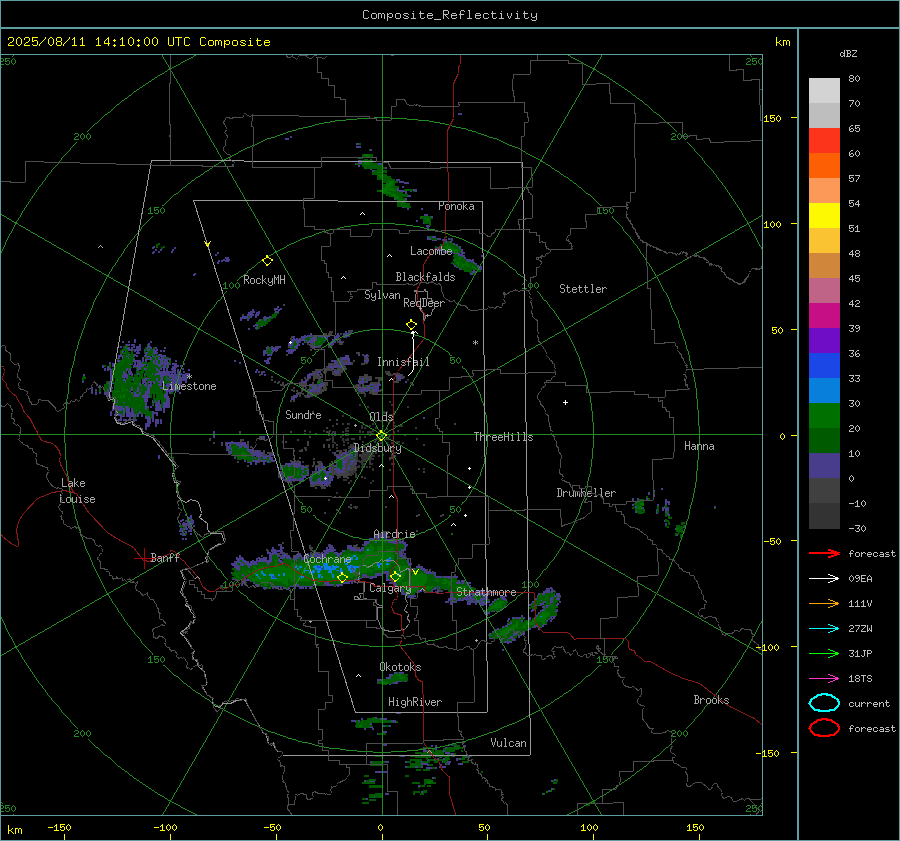Click the 80 dBZ scale value
Viewport: 900px width, 841px height.
854,79
